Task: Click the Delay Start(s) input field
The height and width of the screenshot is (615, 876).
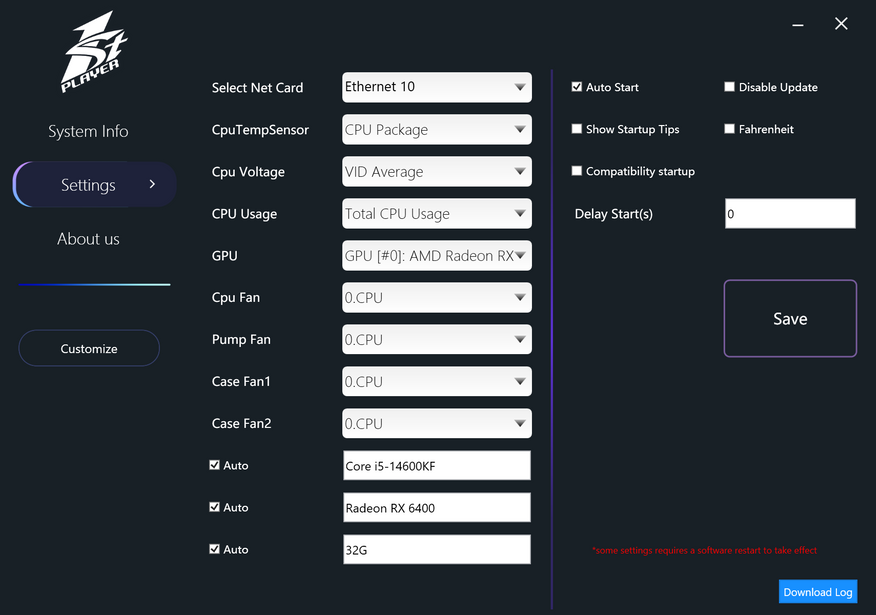Action: (789, 214)
